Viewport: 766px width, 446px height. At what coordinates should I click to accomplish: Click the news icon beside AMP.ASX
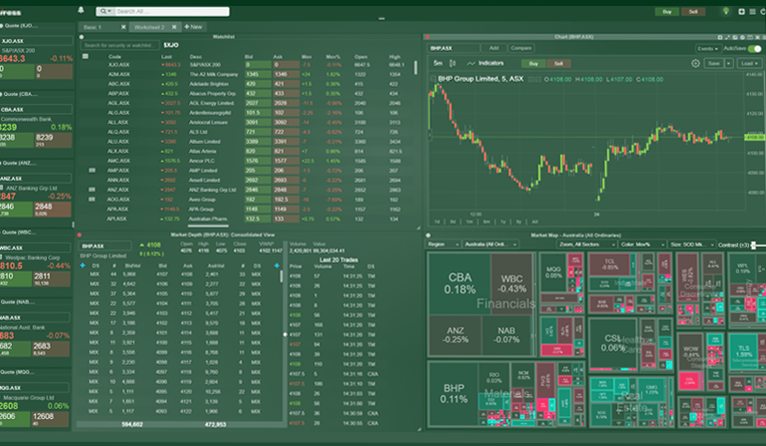[x=91, y=170]
